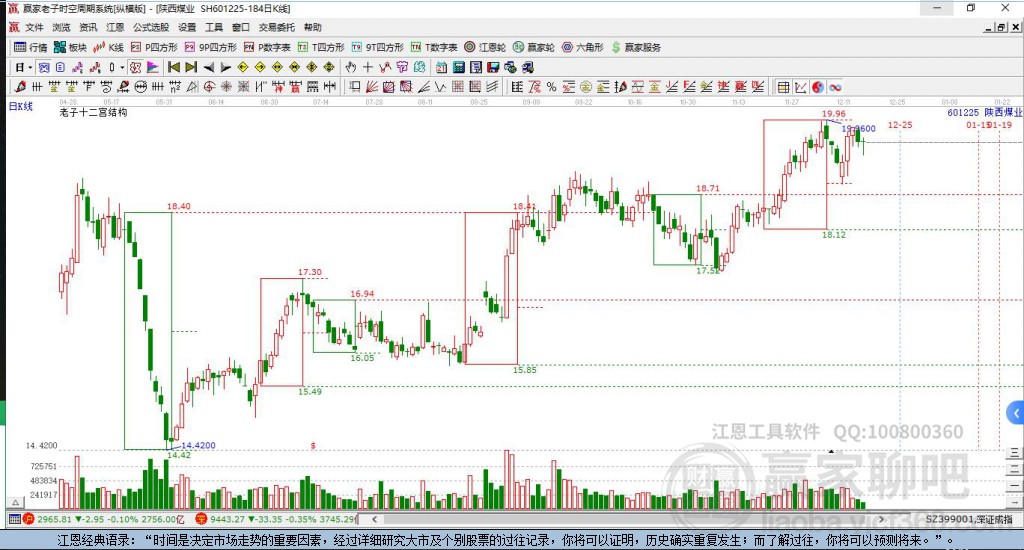This screenshot has height=550, width=1024.
Task: Click the black left-arrow step icon
Action: [209, 67]
